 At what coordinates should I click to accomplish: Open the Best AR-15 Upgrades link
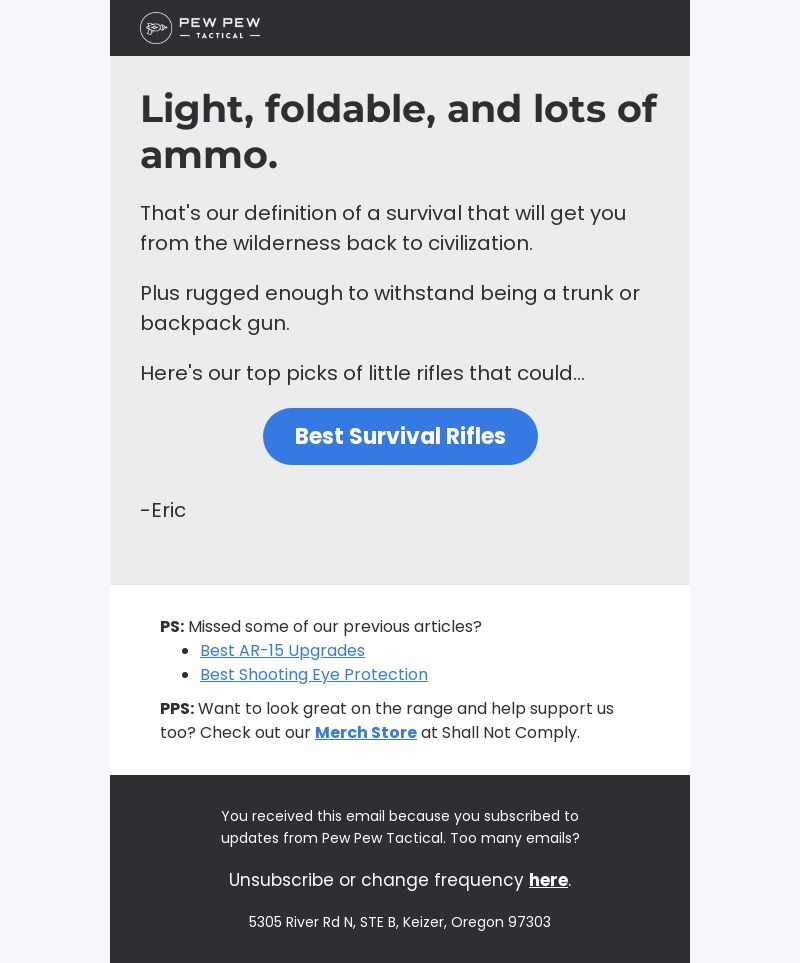[x=282, y=650]
